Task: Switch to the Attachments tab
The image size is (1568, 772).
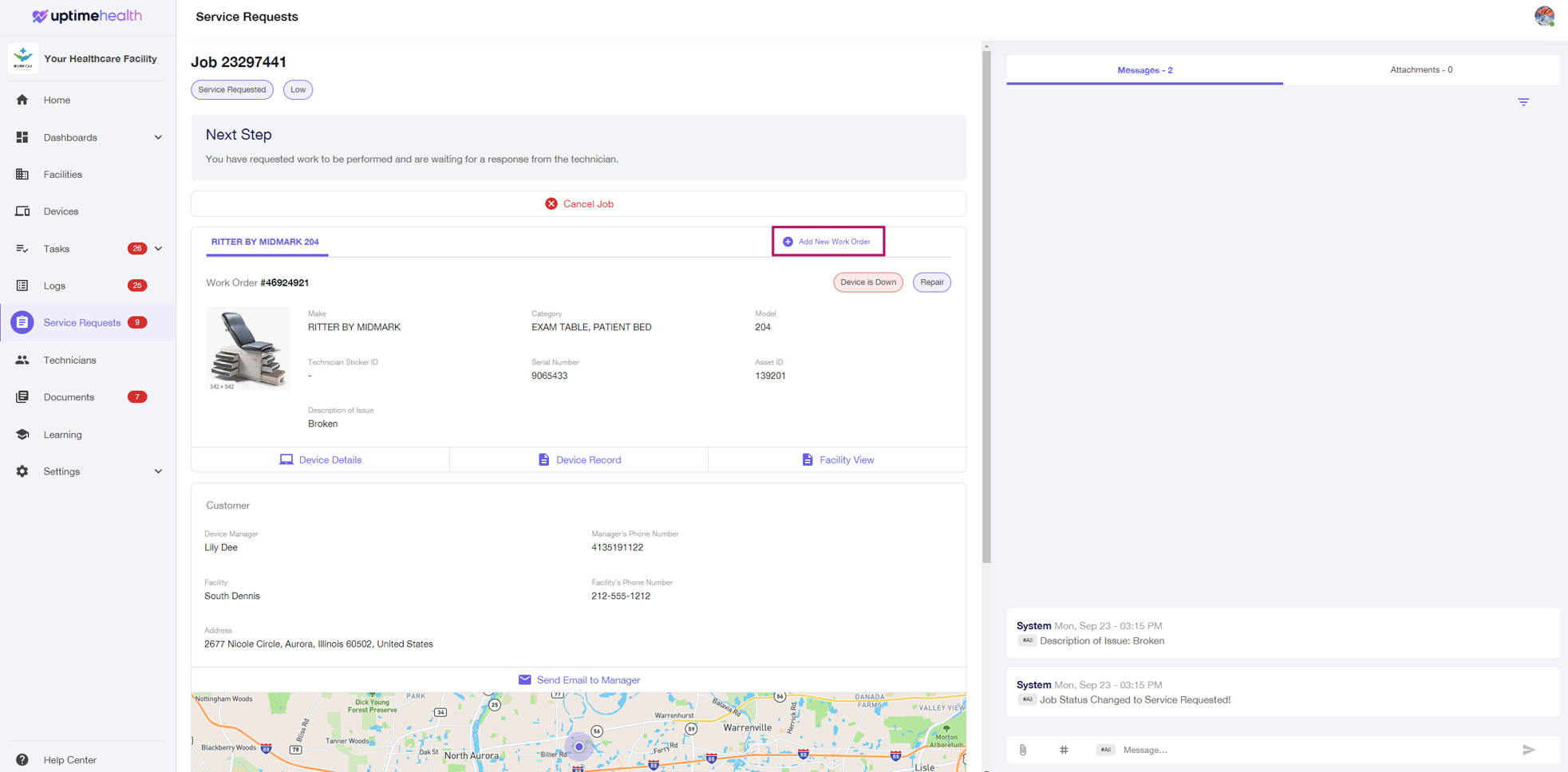Action: (1420, 70)
